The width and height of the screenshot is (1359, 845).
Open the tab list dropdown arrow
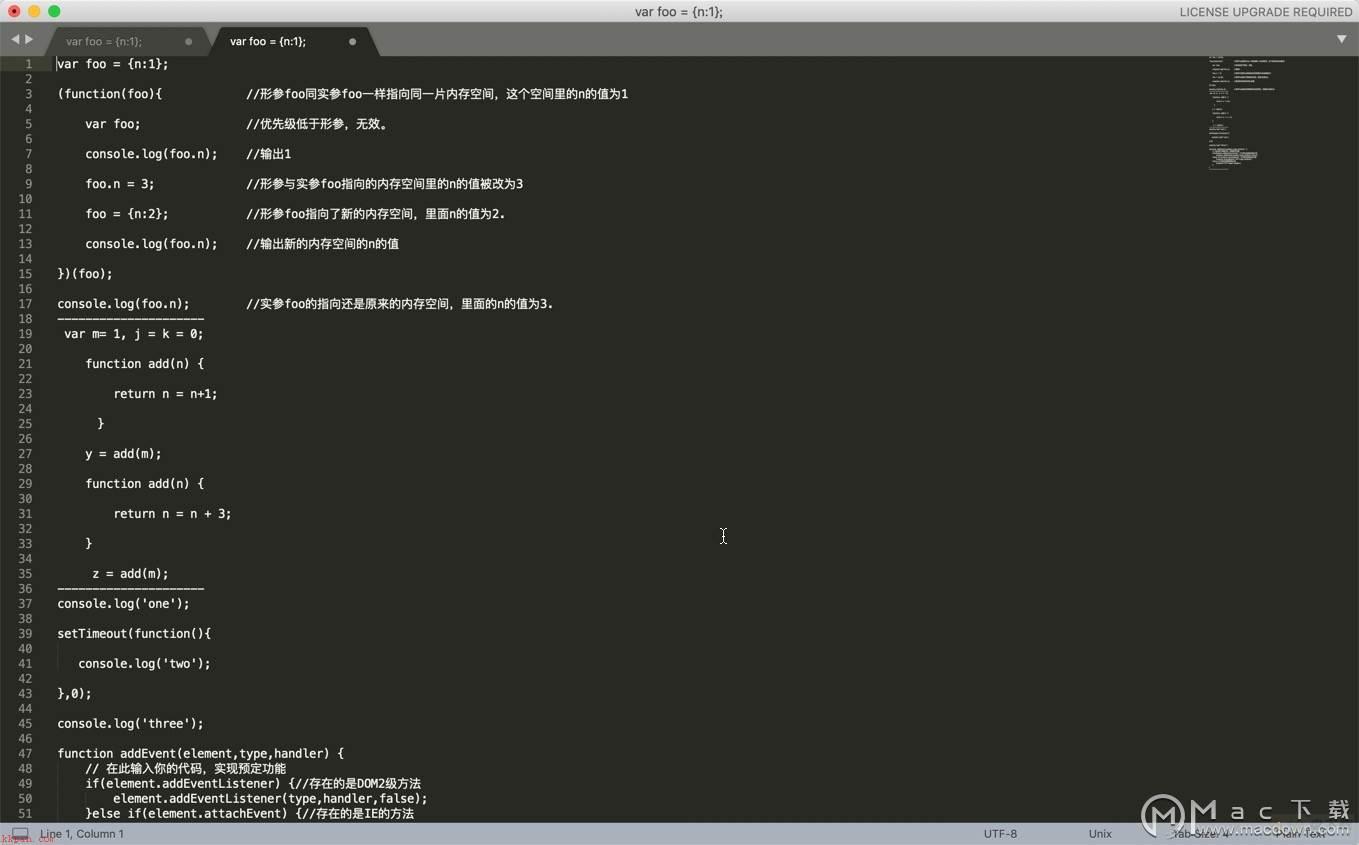tap(1341, 39)
